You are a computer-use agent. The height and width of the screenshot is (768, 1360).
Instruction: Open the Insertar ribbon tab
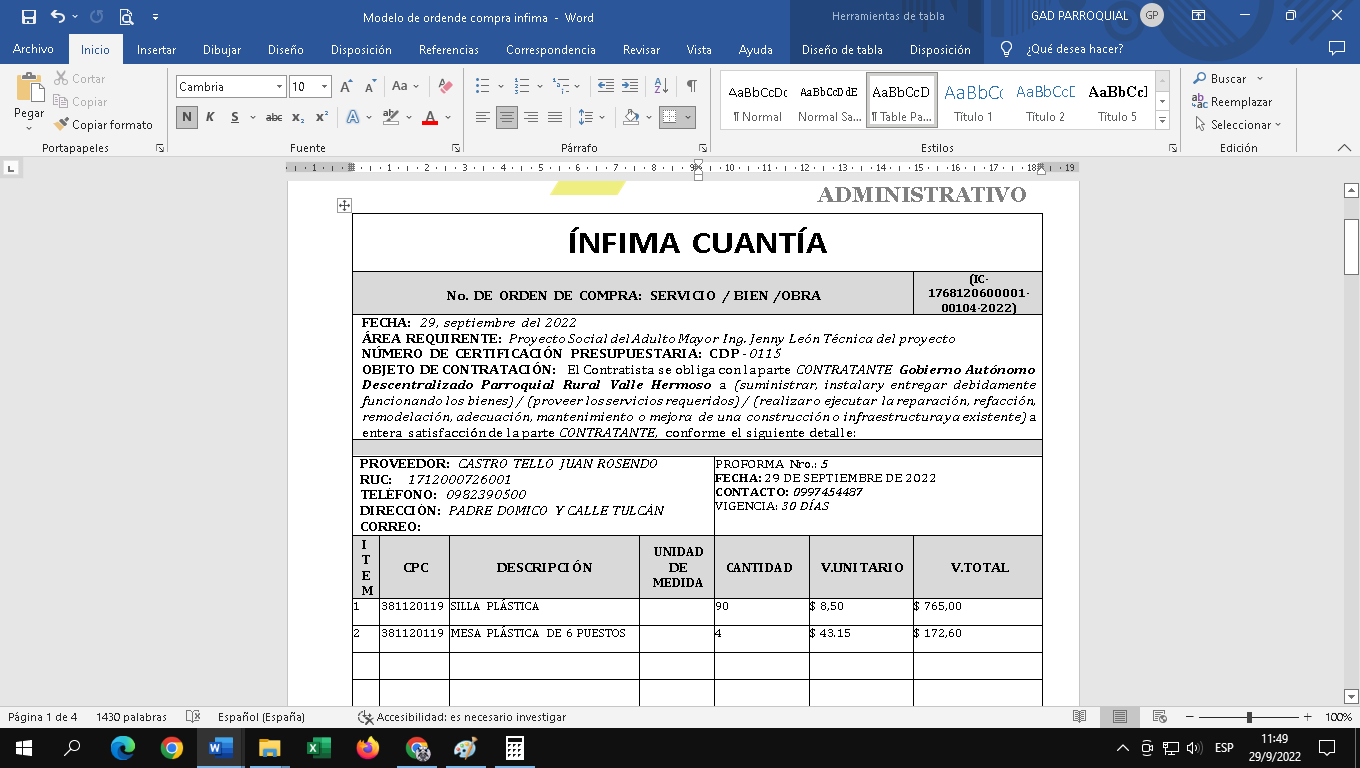[x=156, y=49]
